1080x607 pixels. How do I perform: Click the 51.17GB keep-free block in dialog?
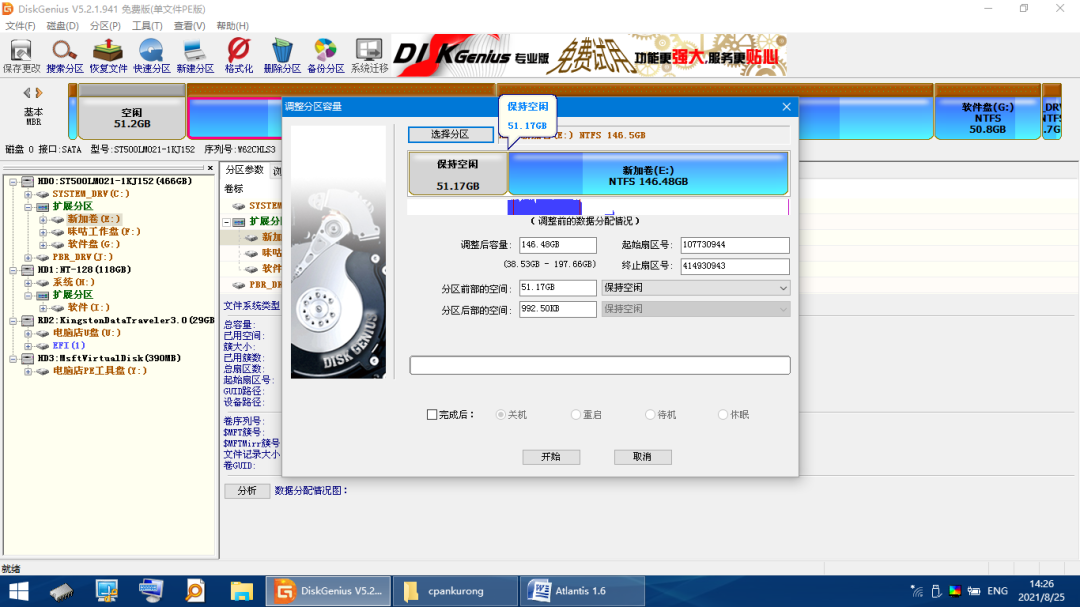point(458,174)
